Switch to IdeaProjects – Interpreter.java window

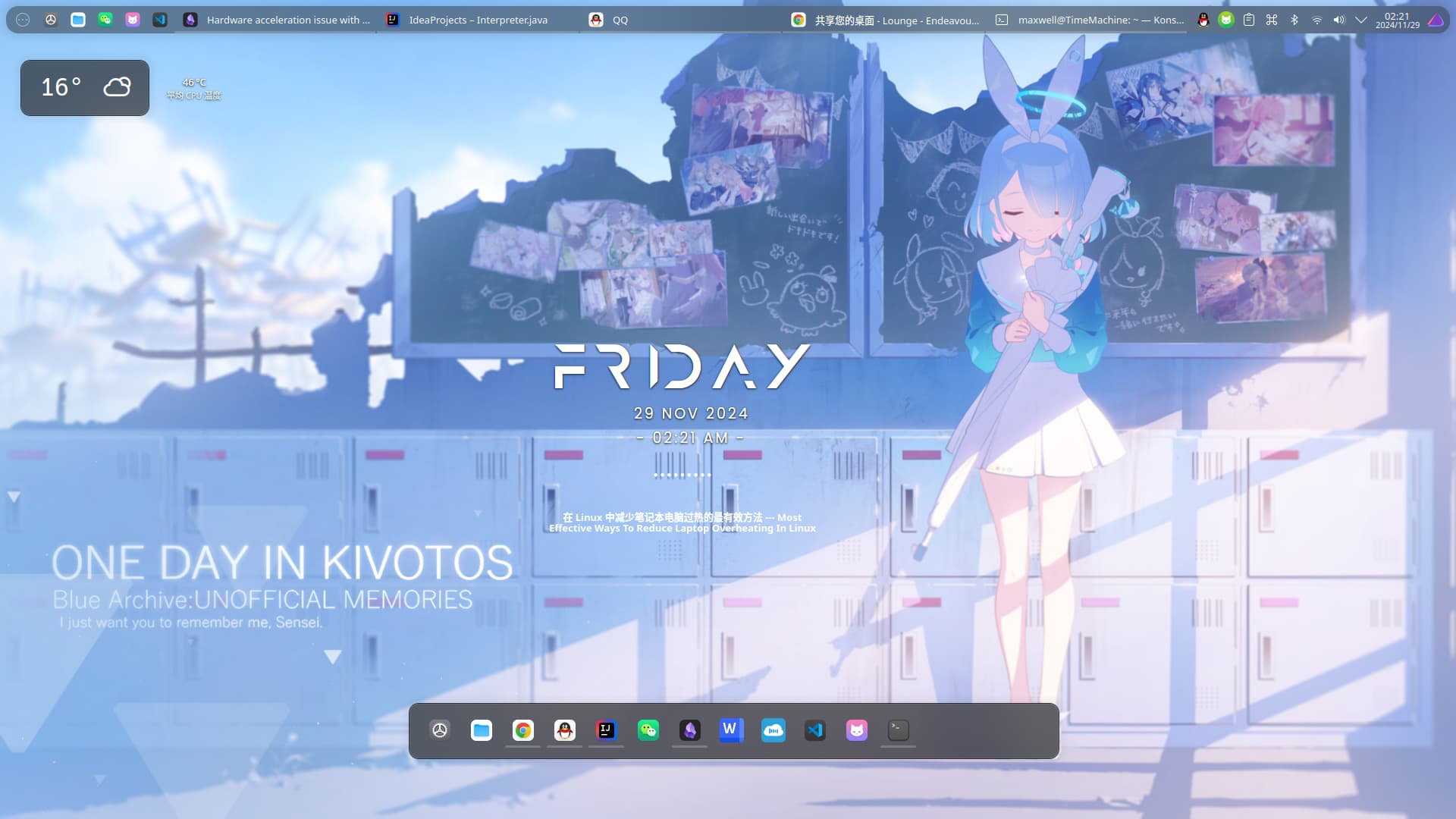pos(478,20)
